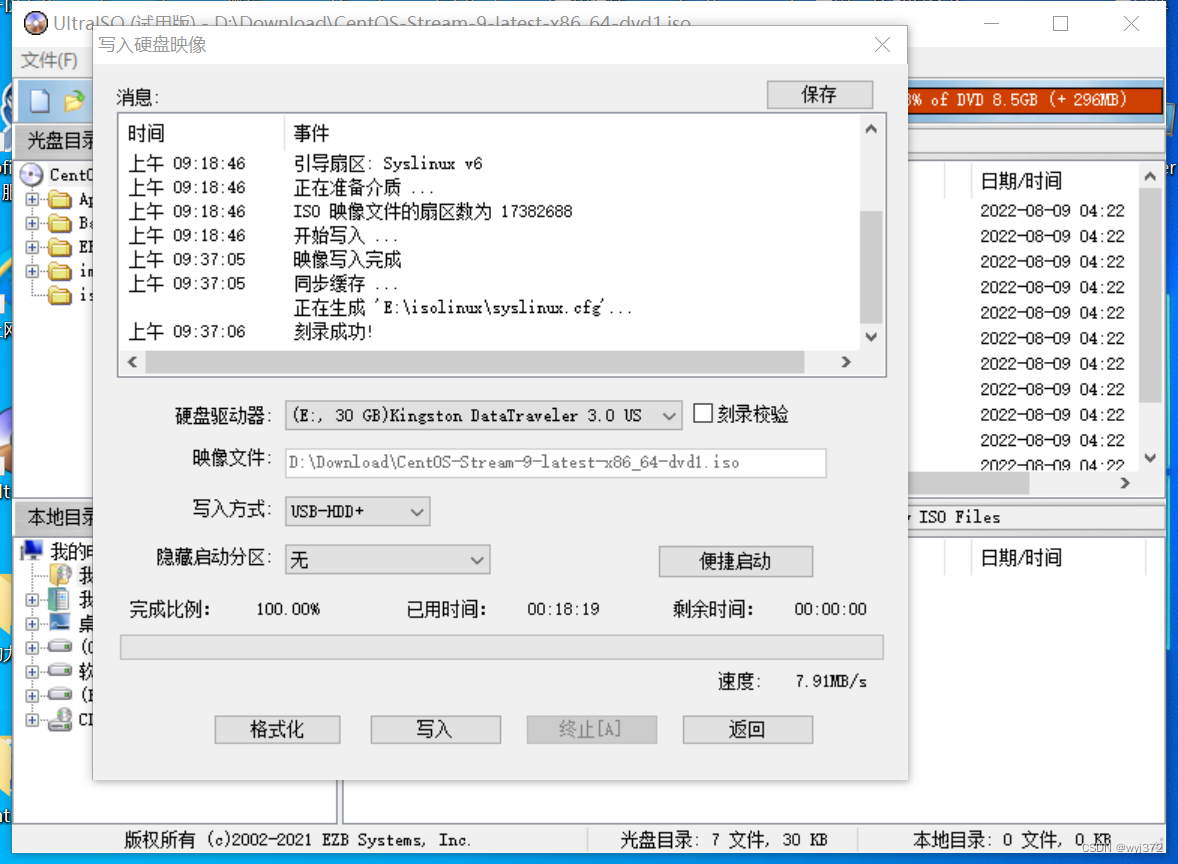This screenshot has width=1178, height=864.
Task: Click the 格式化 format button
Action: click(277, 730)
